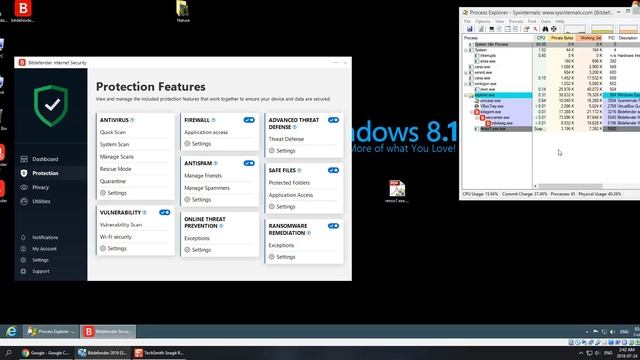Click info icon beside Firewall title
Viewport: 640px width, 360px height.
pos(213,120)
